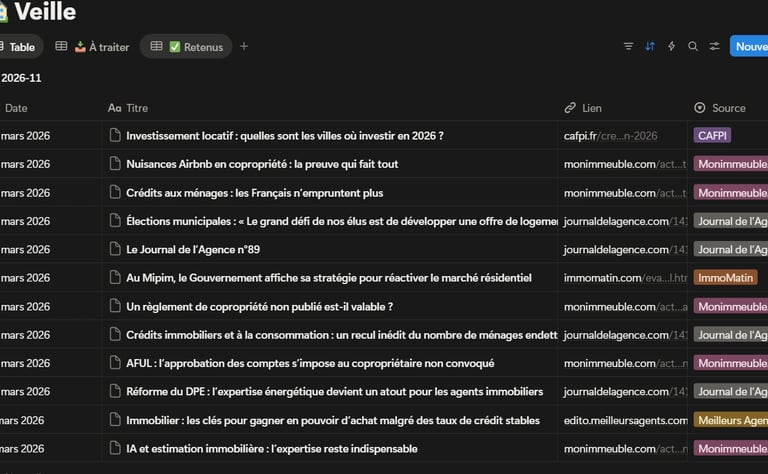The height and width of the screenshot is (474, 768).
Task: Open the filter options icon
Action: [x=628, y=46]
